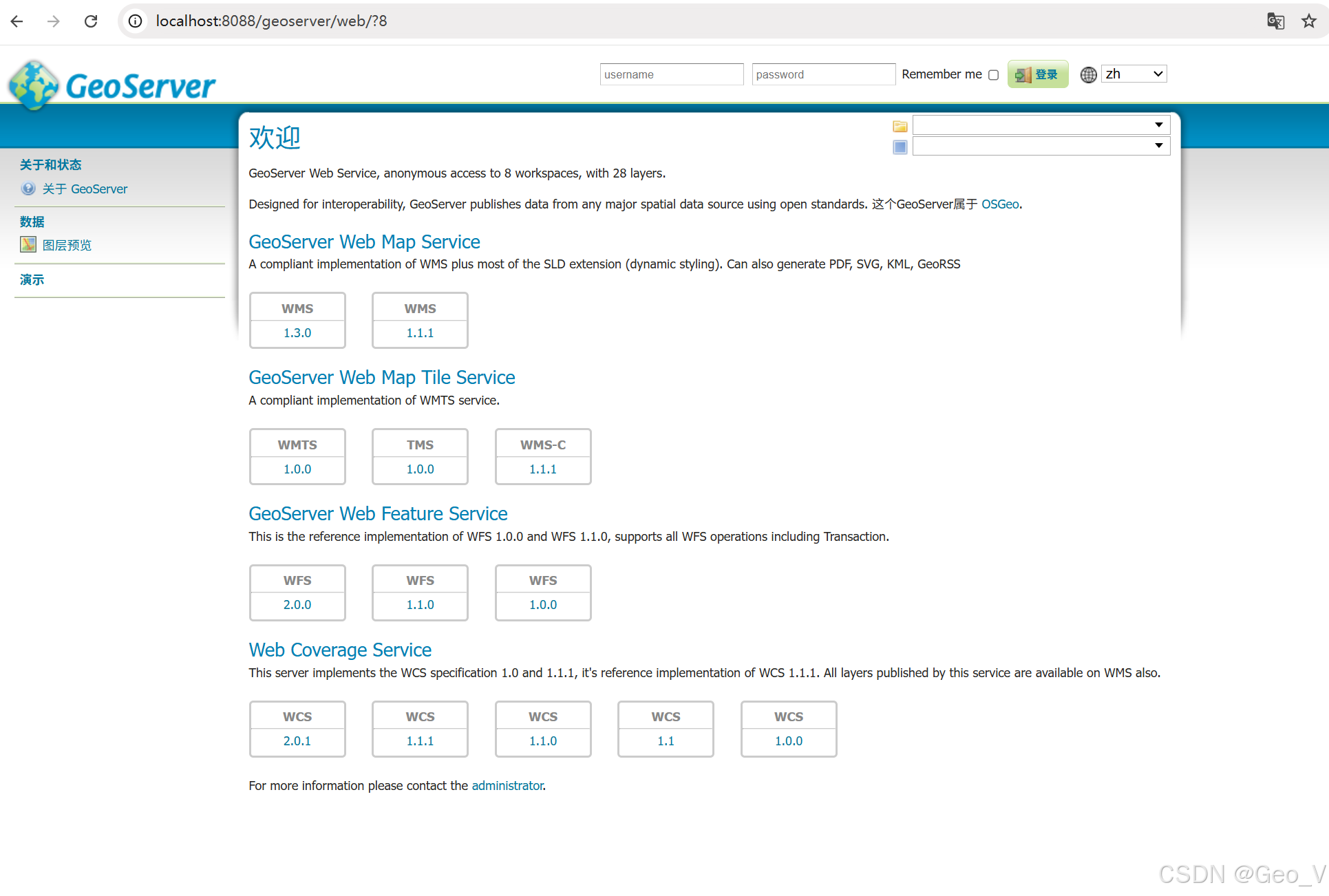
Task: Click the blue layer square icon
Action: coord(900,147)
